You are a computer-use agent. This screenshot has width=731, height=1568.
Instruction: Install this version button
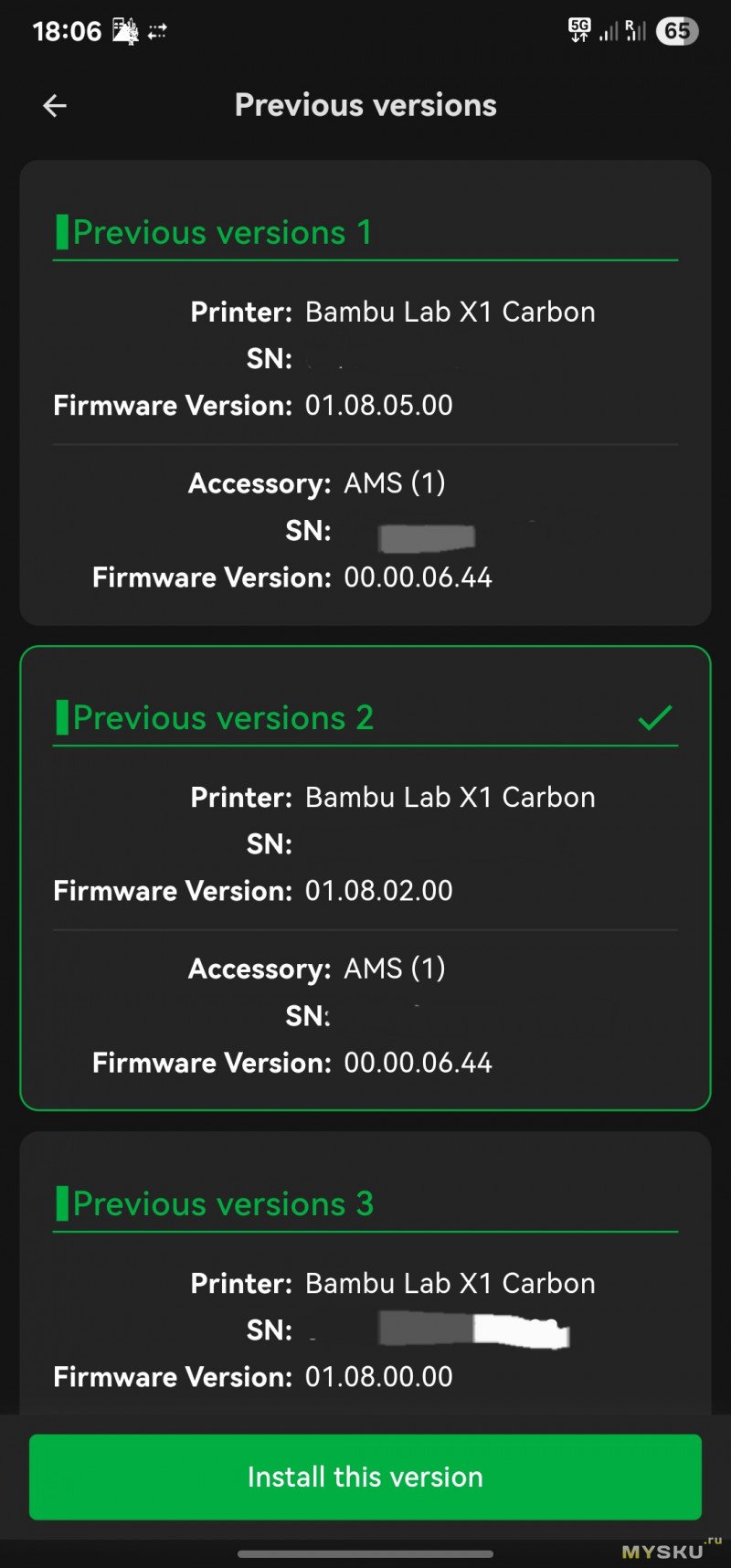pyautogui.click(x=365, y=1477)
